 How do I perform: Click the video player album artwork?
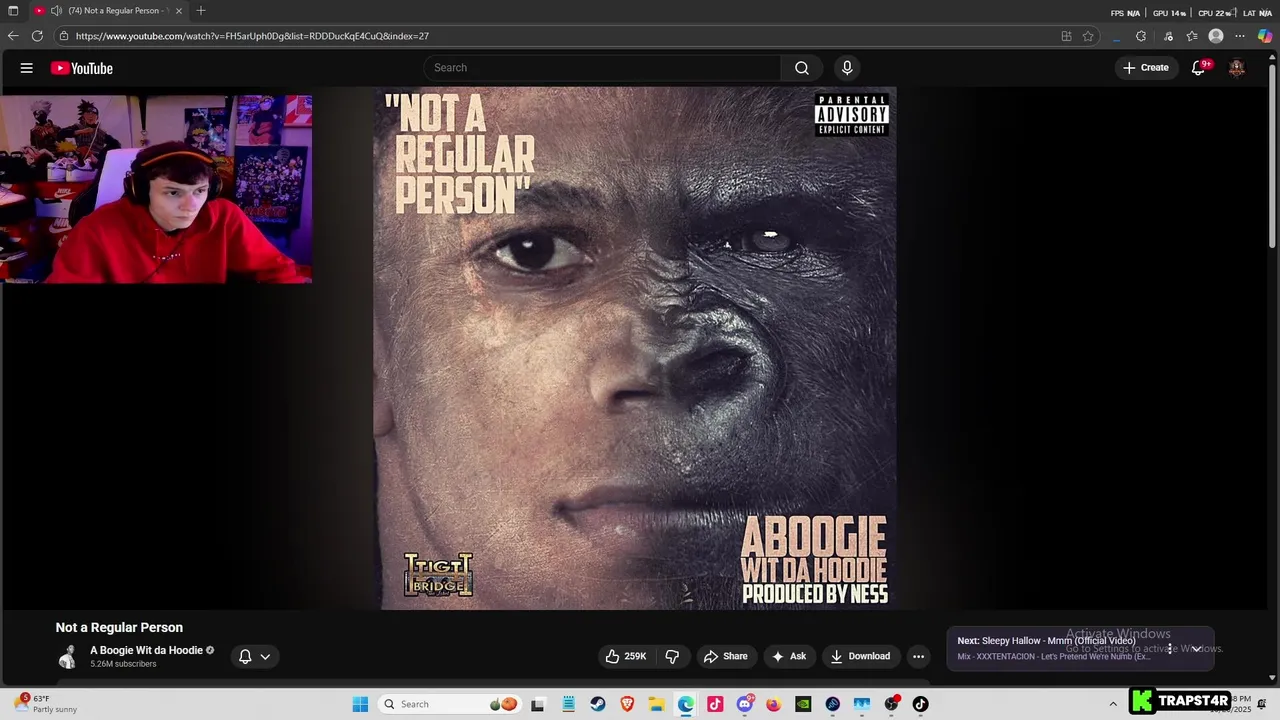pyautogui.click(x=635, y=348)
